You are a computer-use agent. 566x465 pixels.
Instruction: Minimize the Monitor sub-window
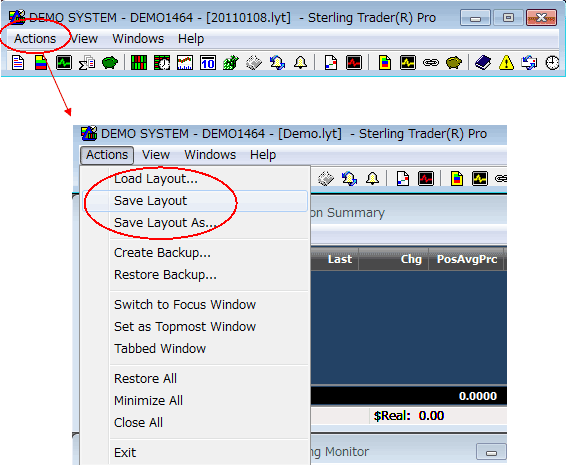[491, 452]
